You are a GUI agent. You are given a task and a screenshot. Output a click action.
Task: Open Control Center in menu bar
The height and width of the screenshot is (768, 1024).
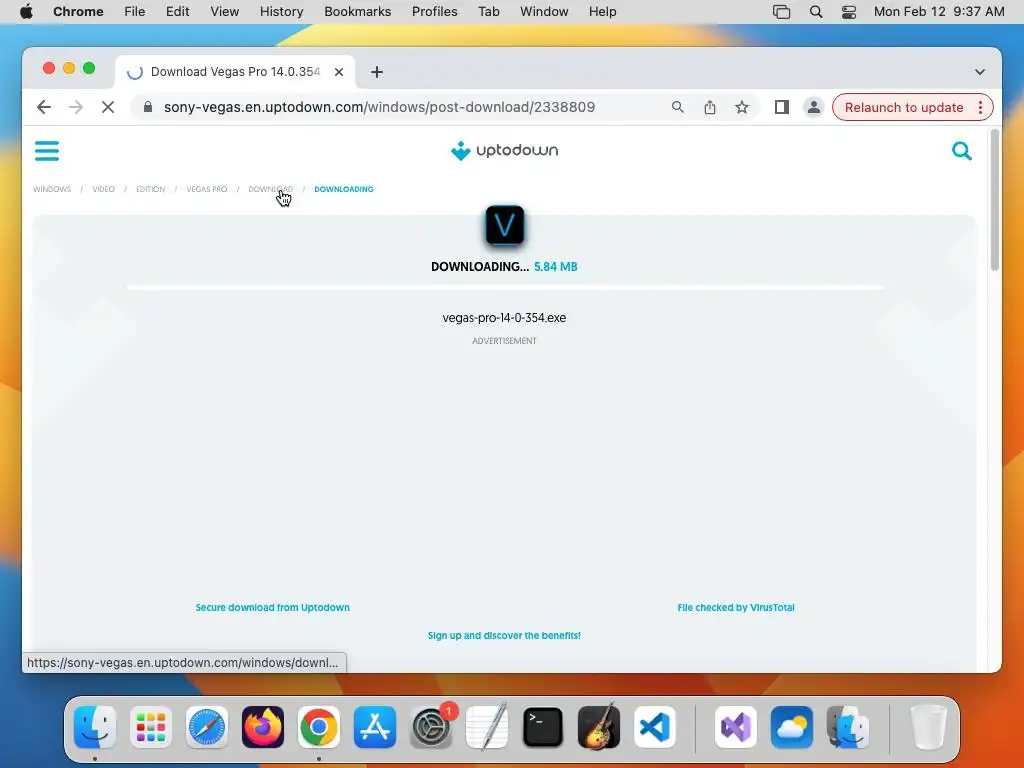coord(849,12)
